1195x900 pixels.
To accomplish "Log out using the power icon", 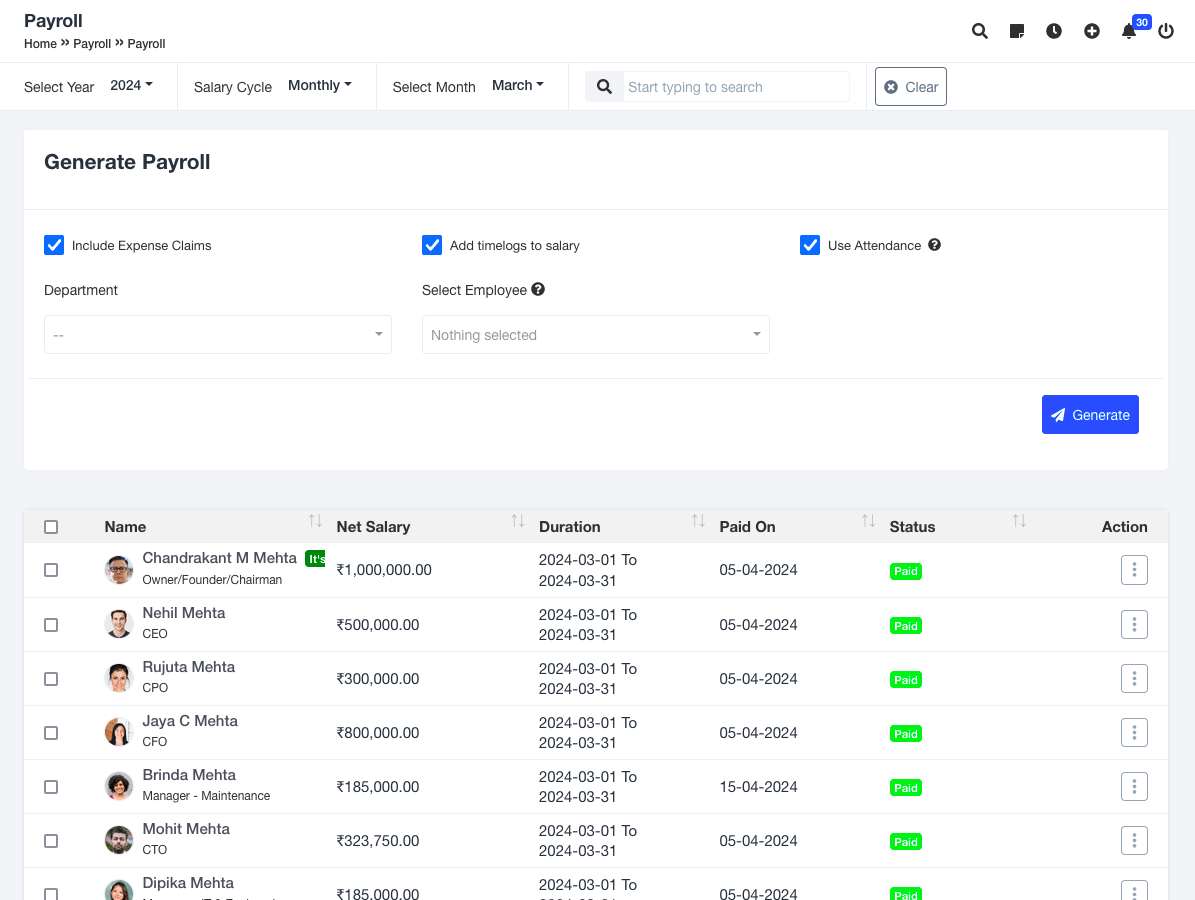I will coord(1165,31).
